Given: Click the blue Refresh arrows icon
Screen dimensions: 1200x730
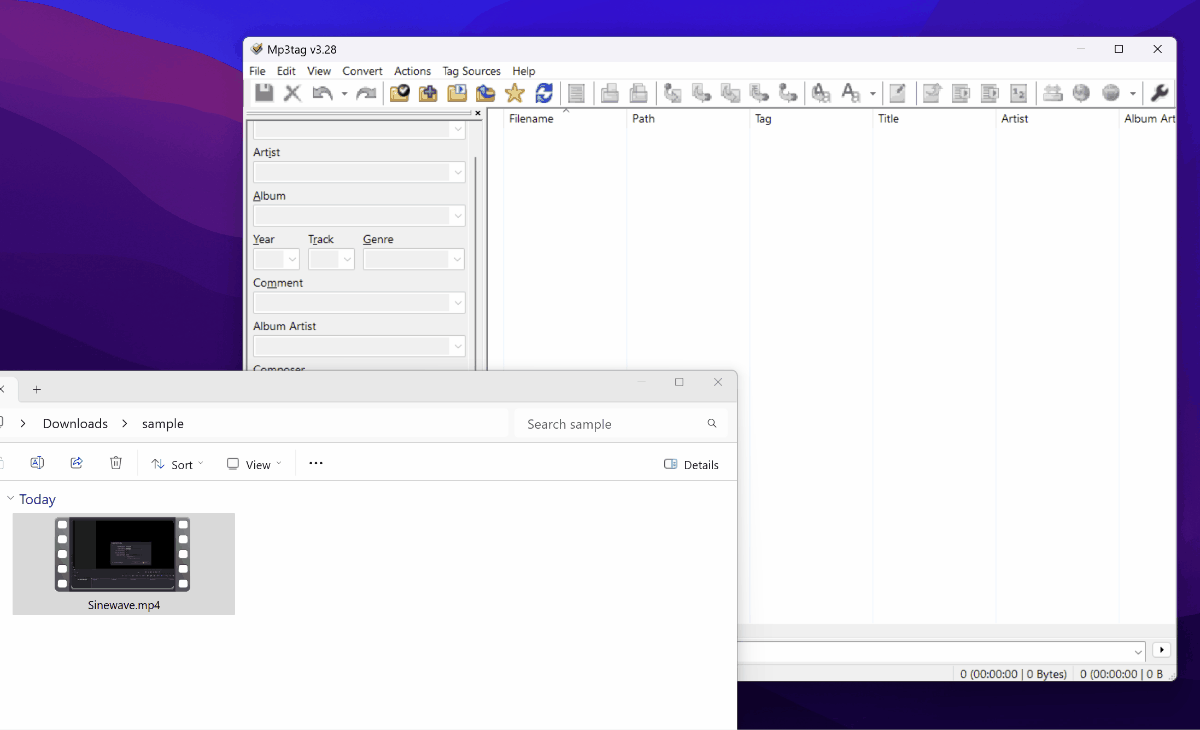Looking at the screenshot, I should coord(544,93).
